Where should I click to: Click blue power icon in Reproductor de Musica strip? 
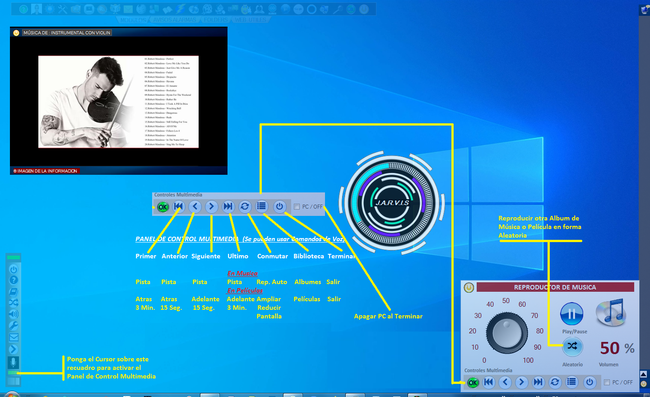[589, 382]
